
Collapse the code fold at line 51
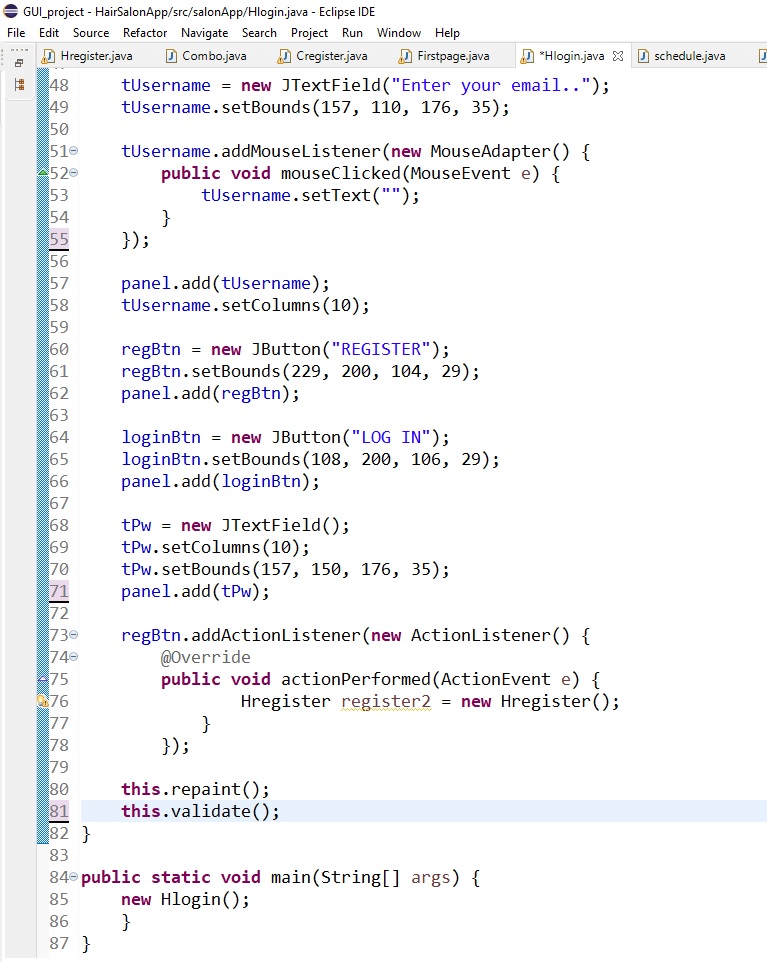pyautogui.click(x=74, y=150)
